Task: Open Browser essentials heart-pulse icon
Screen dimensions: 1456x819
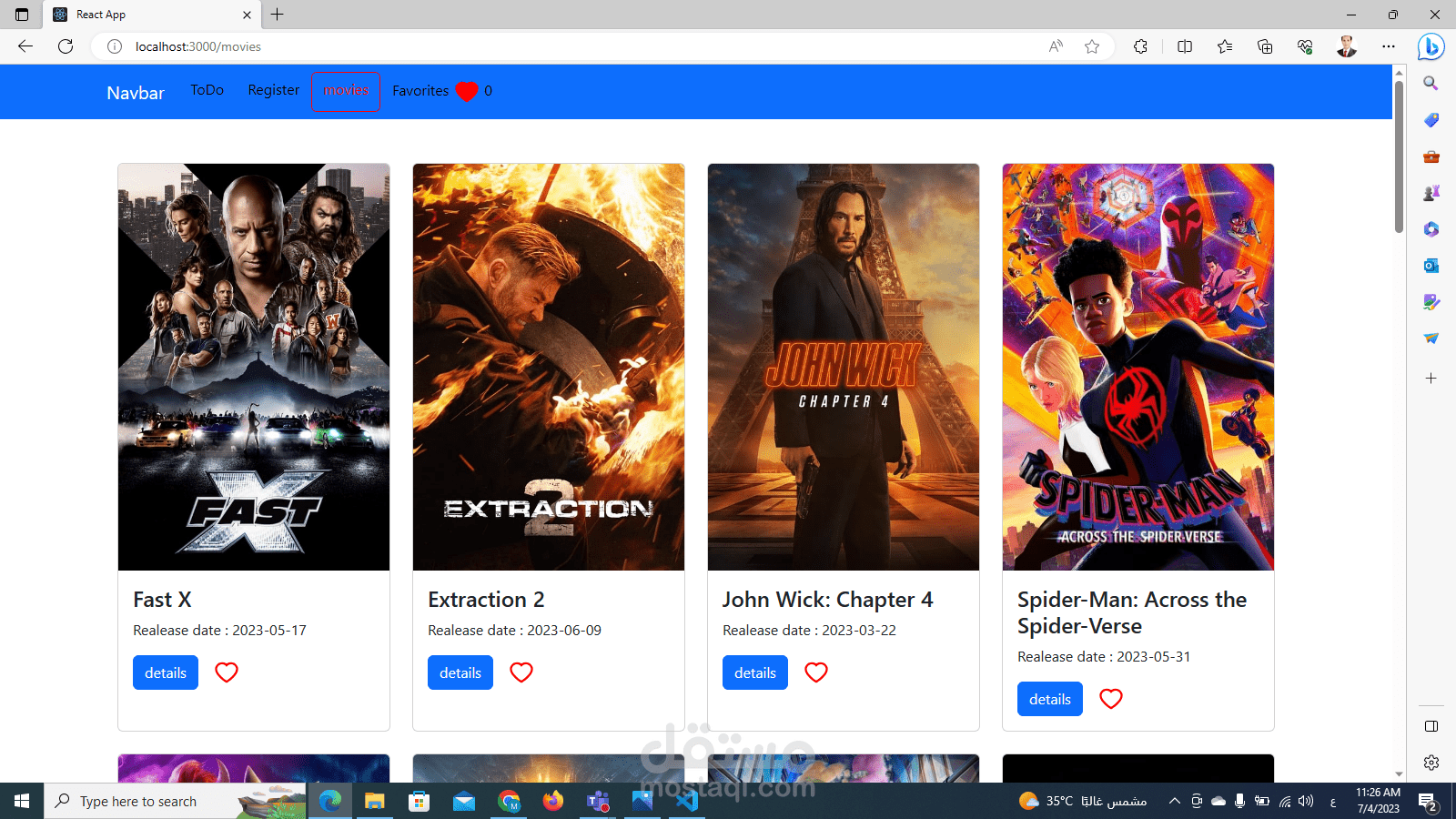Action: click(1305, 46)
